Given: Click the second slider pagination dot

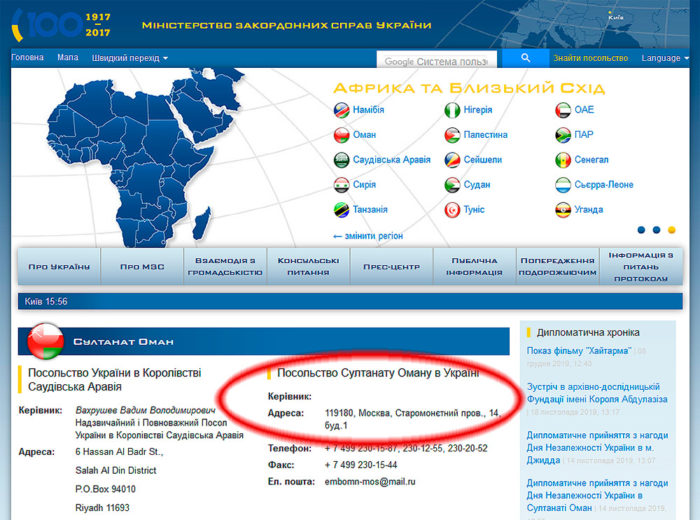Looking at the screenshot, I should [657, 229].
